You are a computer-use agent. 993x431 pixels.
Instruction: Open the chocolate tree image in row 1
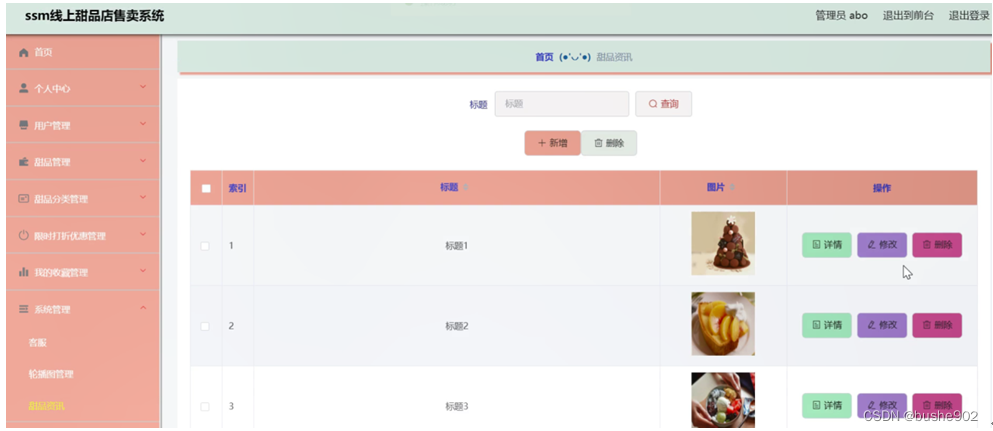coord(723,244)
